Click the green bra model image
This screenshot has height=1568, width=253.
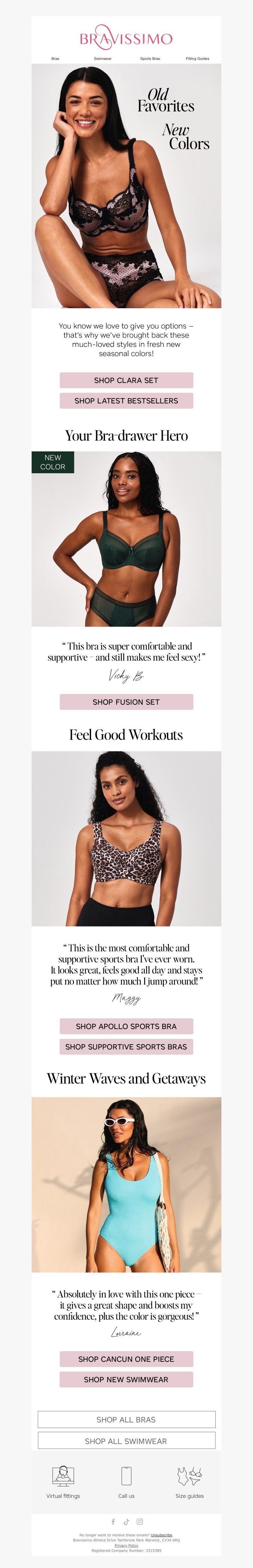(126, 539)
